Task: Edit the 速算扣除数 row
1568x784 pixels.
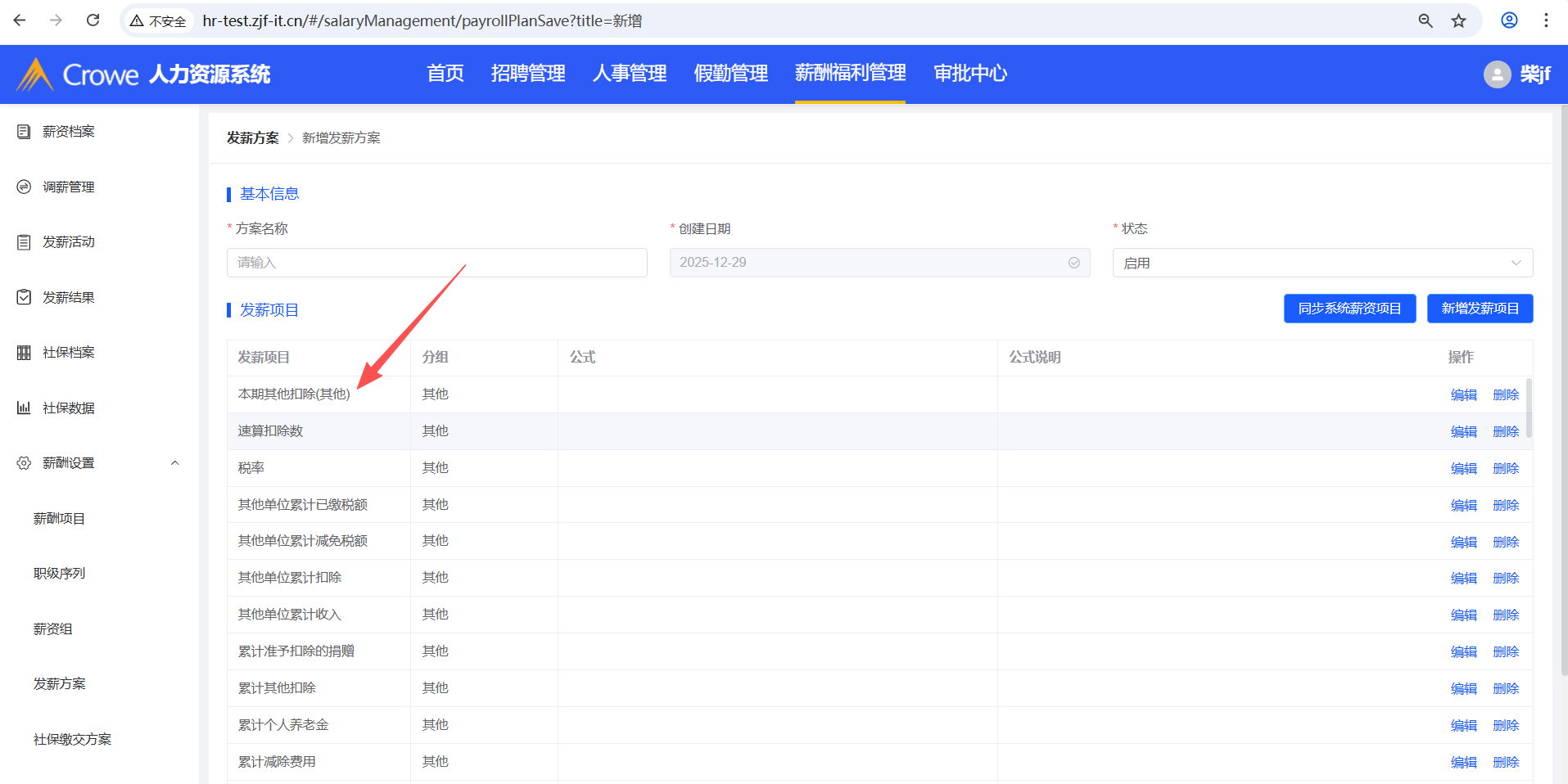Action: (1463, 431)
